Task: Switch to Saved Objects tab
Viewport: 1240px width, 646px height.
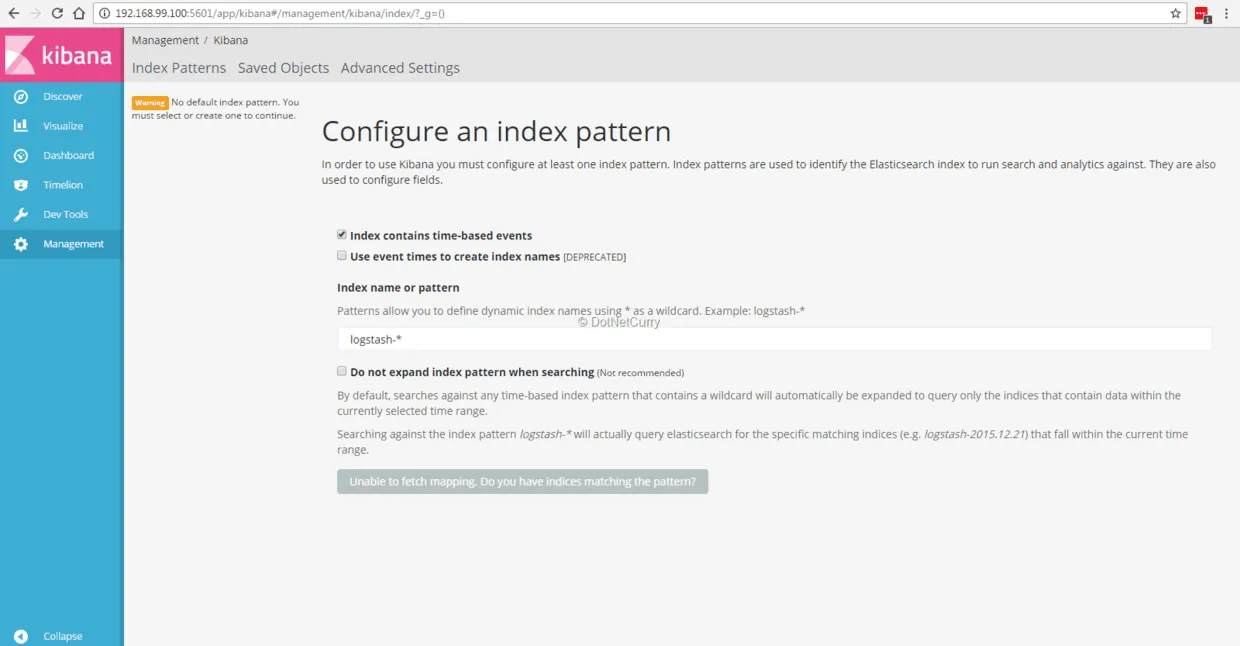Action: 283,68
